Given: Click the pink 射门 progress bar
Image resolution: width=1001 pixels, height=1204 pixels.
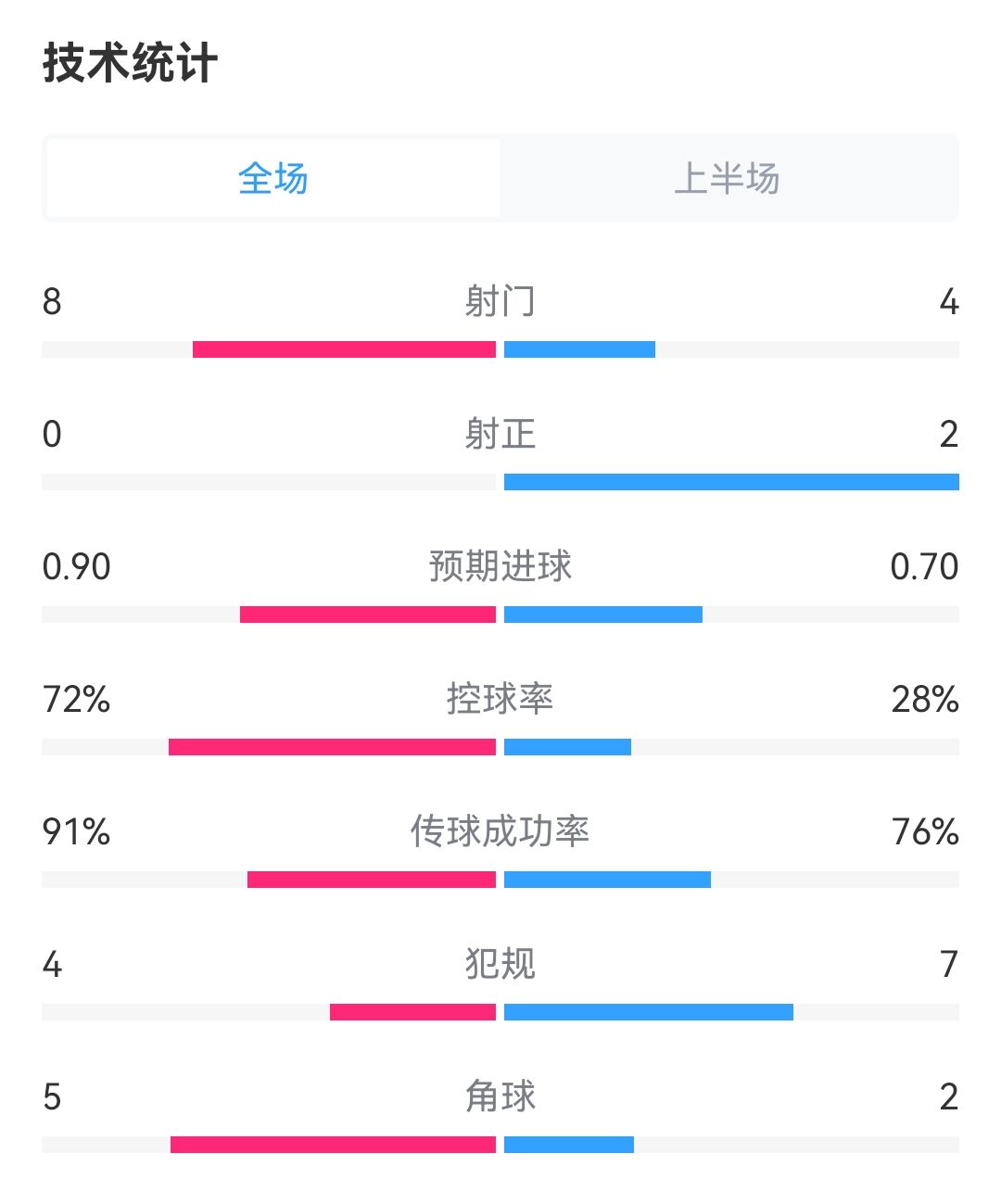Looking at the screenshot, I should 344,349.
